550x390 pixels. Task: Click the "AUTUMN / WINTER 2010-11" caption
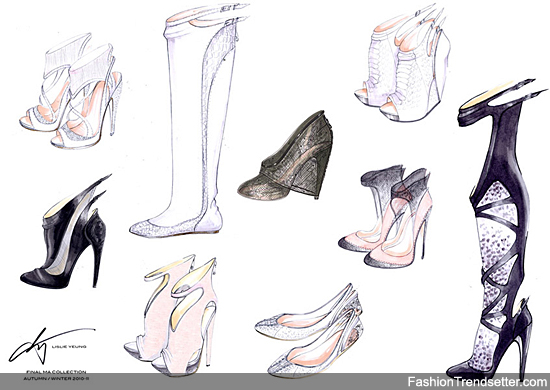[x=56, y=379]
